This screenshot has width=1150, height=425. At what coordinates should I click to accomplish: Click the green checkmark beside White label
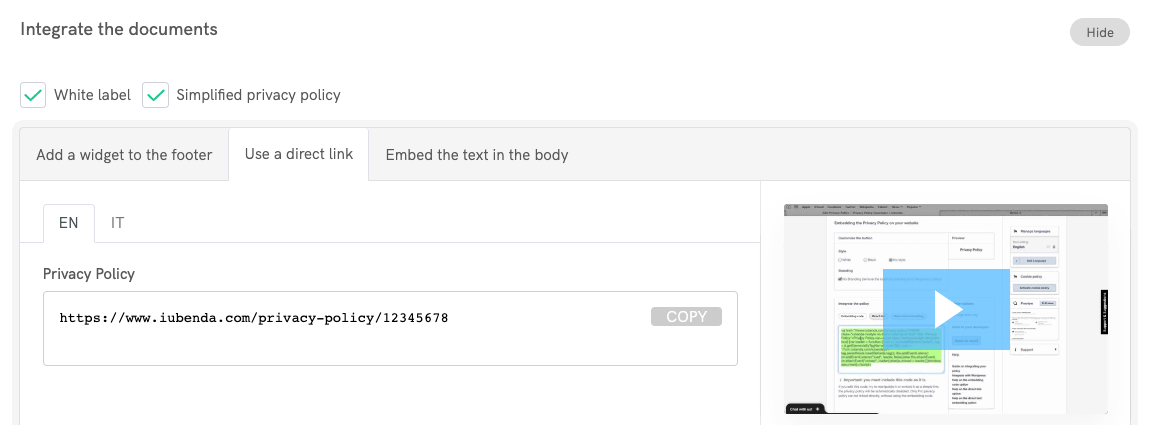[33, 96]
